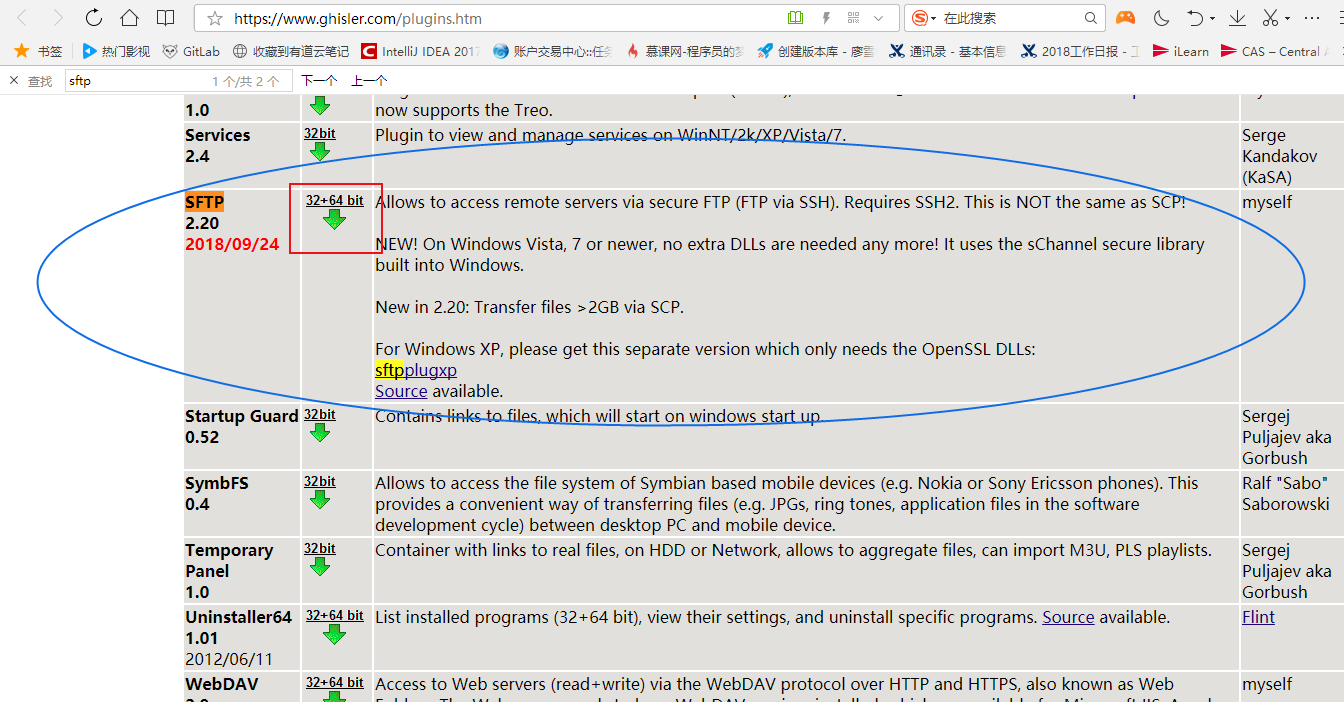Go back to the previous page
Screen dimensions: 1344x702
pyautogui.click(x=23, y=18)
